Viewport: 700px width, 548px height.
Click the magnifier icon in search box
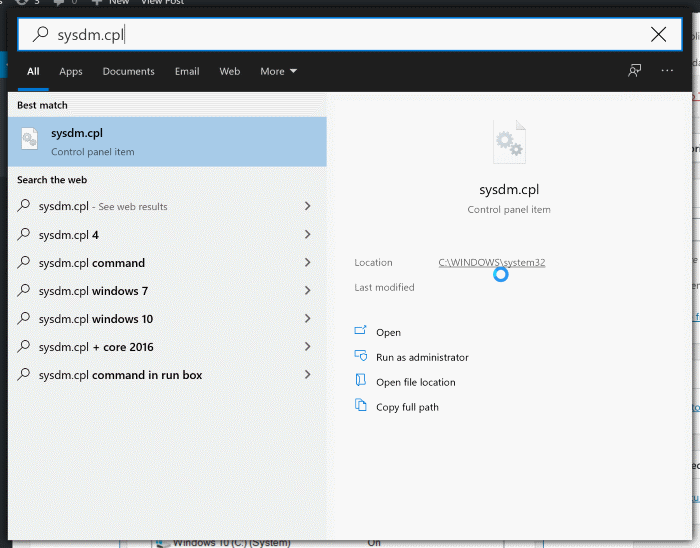(41, 34)
